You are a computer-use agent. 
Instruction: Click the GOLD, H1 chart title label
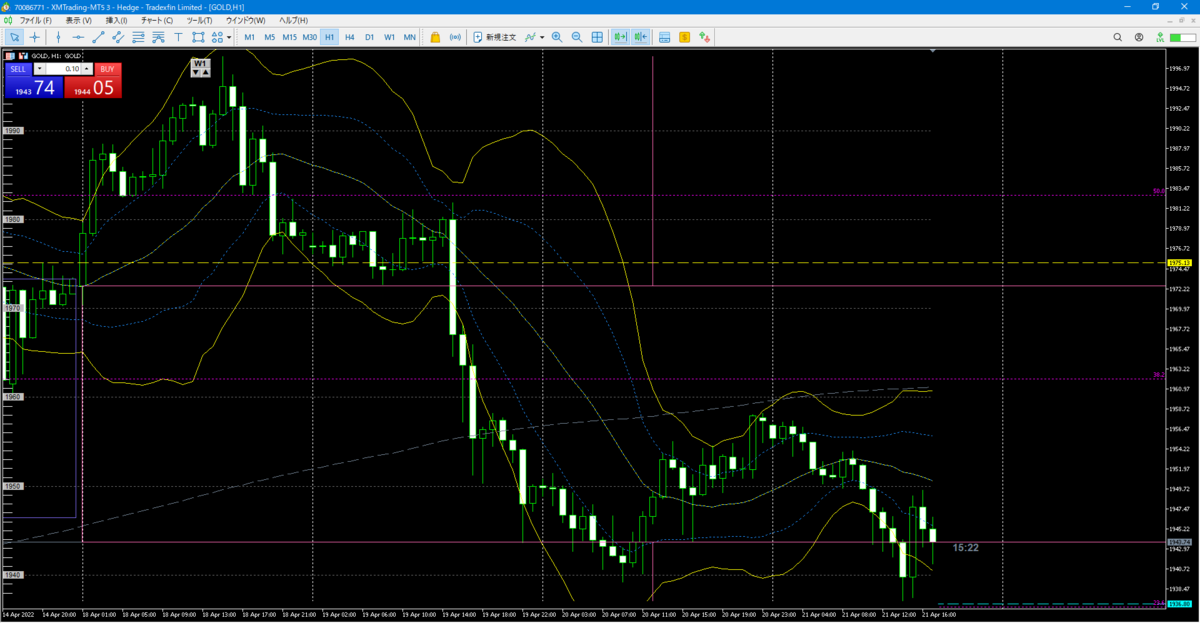click(x=56, y=55)
